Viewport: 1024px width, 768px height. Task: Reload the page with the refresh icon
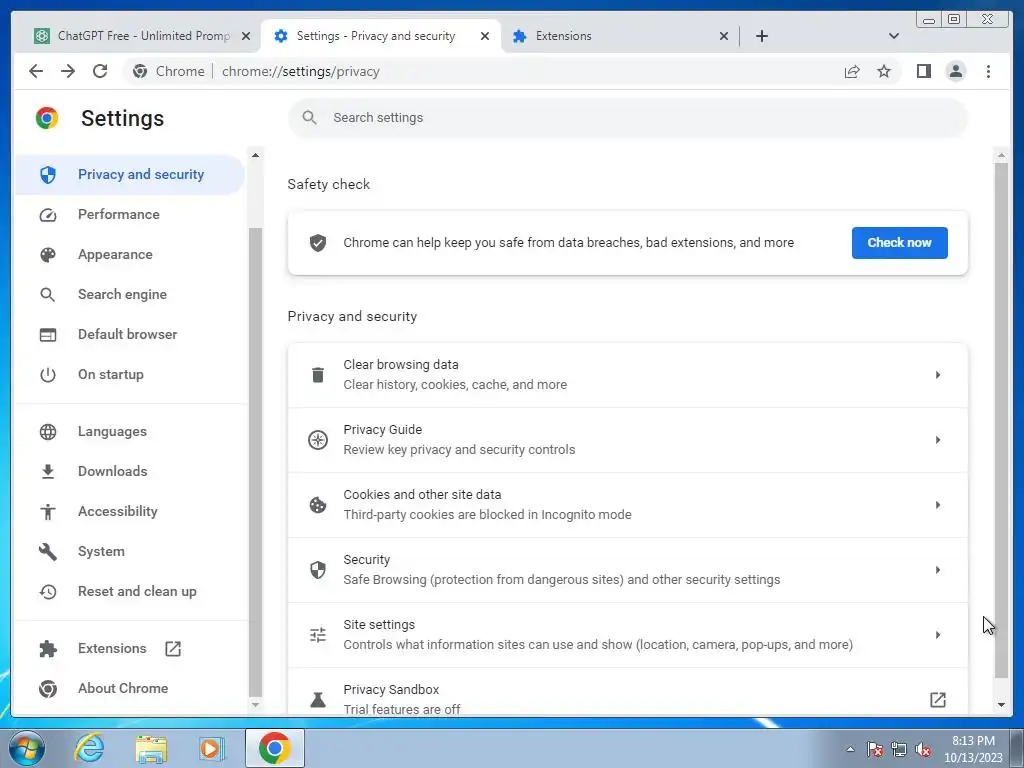(x=100, y=71)
